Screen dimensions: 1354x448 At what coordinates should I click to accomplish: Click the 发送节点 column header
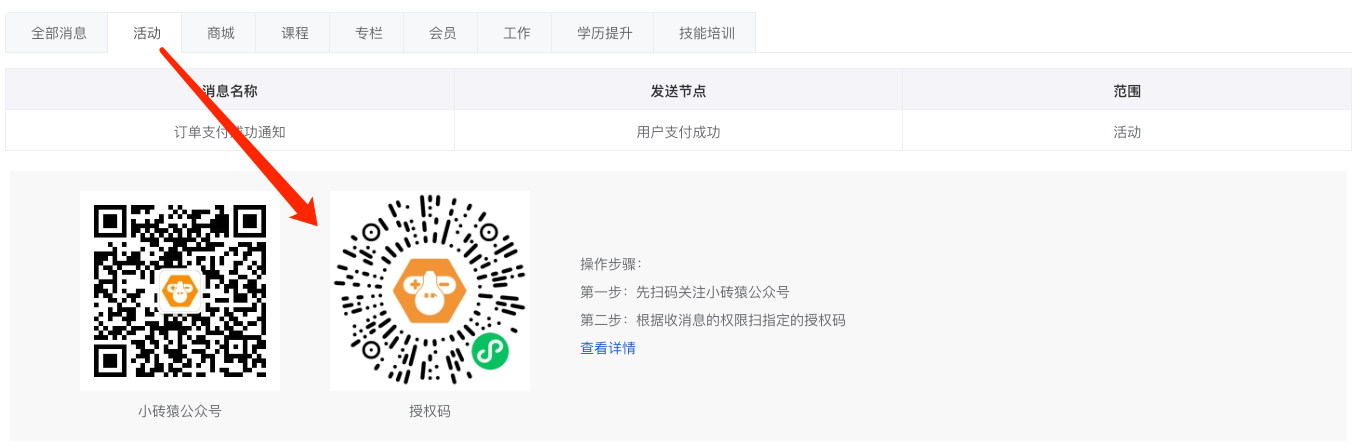click(x=678, y=91)
